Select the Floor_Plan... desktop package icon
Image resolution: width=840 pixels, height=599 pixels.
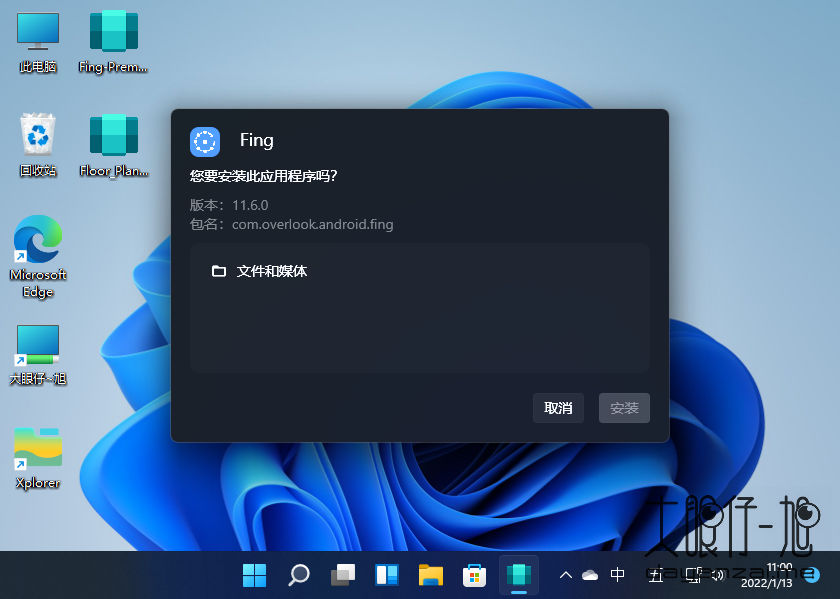(x=114, y=145)
